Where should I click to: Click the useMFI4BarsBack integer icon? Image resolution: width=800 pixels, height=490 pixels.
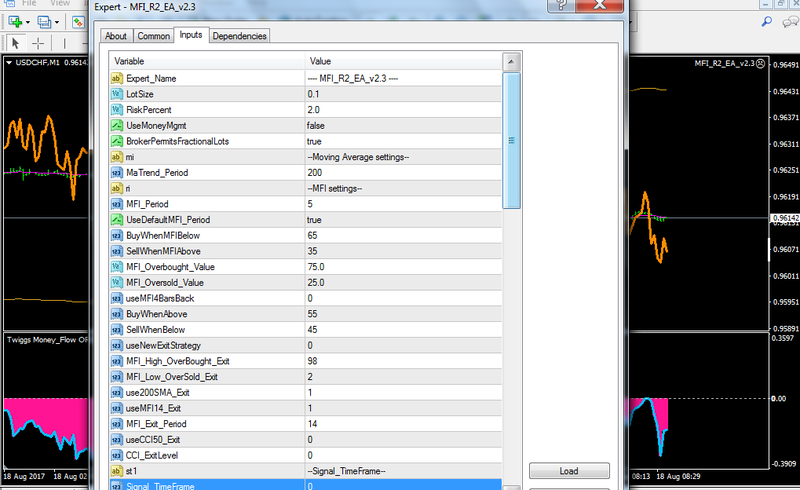click(117, 298)
